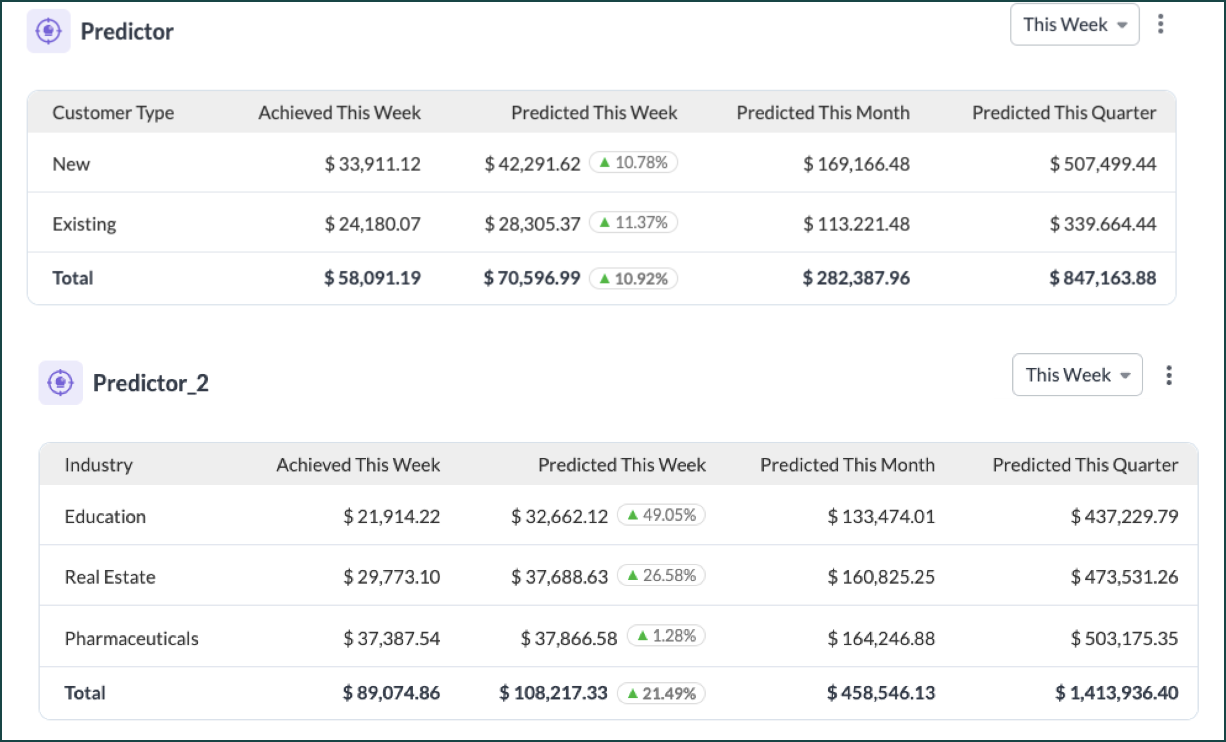
Task: Select the Education industry row label
Action: click(x=105, y=517)
